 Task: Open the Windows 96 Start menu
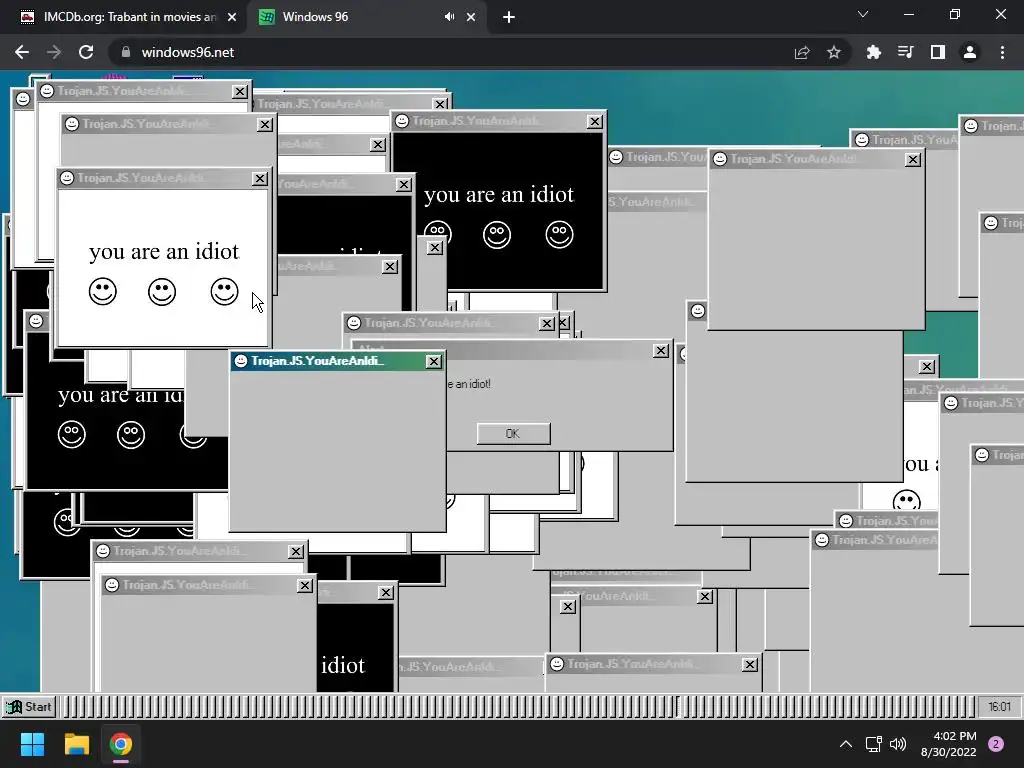click(29, 707)
